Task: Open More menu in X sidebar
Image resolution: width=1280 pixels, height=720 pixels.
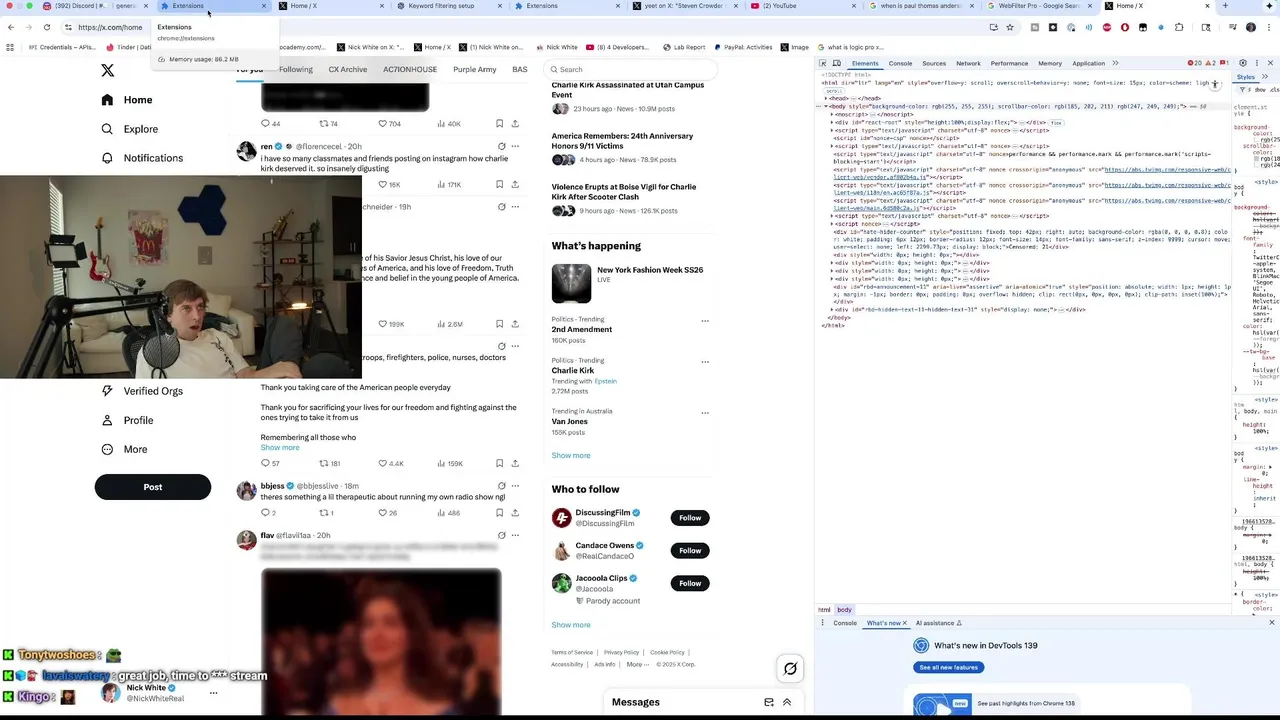Action: click(x=123, y=449)
